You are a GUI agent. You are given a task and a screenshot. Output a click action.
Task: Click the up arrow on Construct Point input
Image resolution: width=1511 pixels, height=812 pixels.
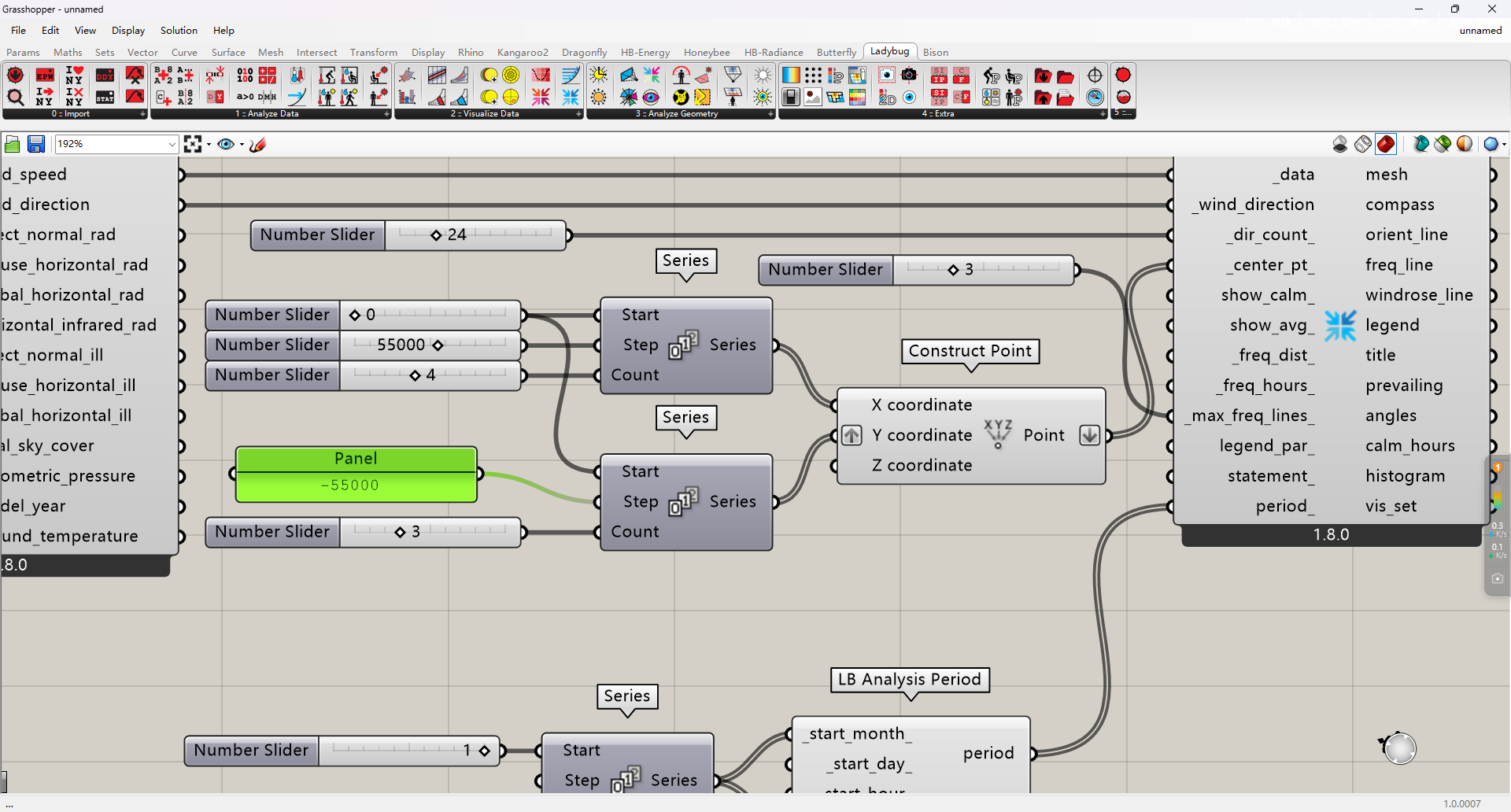[x=852, y=435]
